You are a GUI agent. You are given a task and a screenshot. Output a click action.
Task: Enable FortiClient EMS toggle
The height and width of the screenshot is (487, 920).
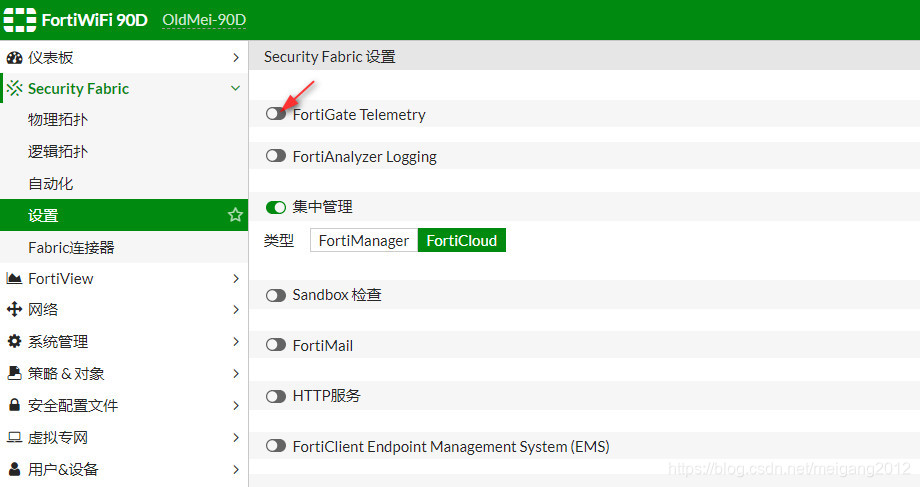[276, 446]
